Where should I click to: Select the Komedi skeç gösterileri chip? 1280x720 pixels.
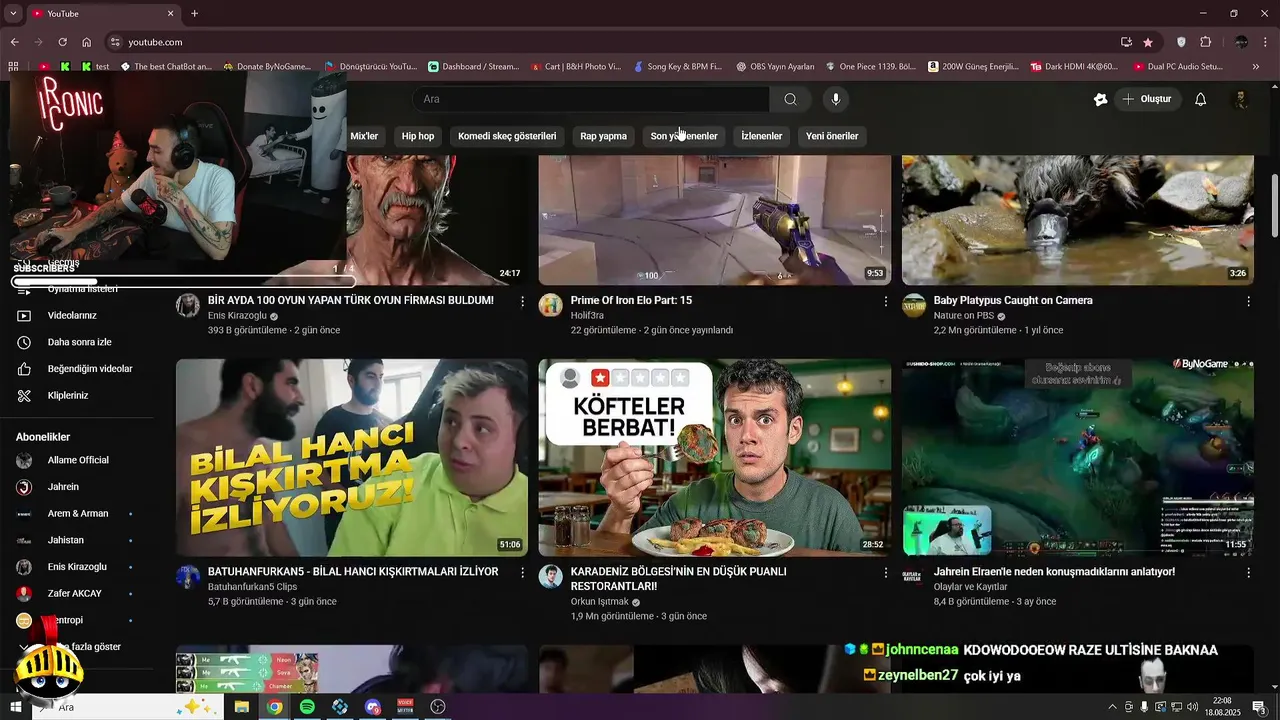[x=507, y=136]
